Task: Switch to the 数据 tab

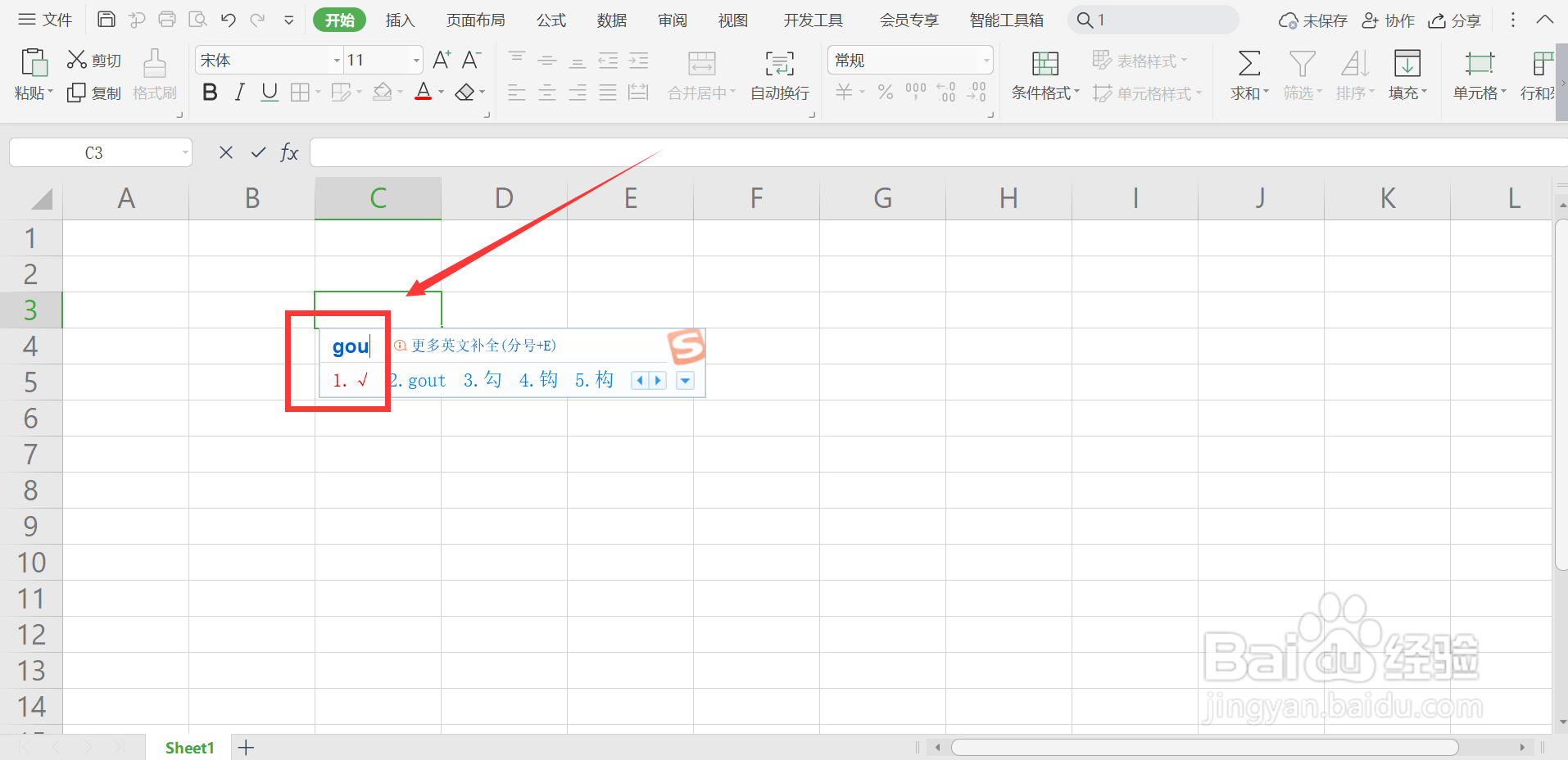Action: point(612,20)
